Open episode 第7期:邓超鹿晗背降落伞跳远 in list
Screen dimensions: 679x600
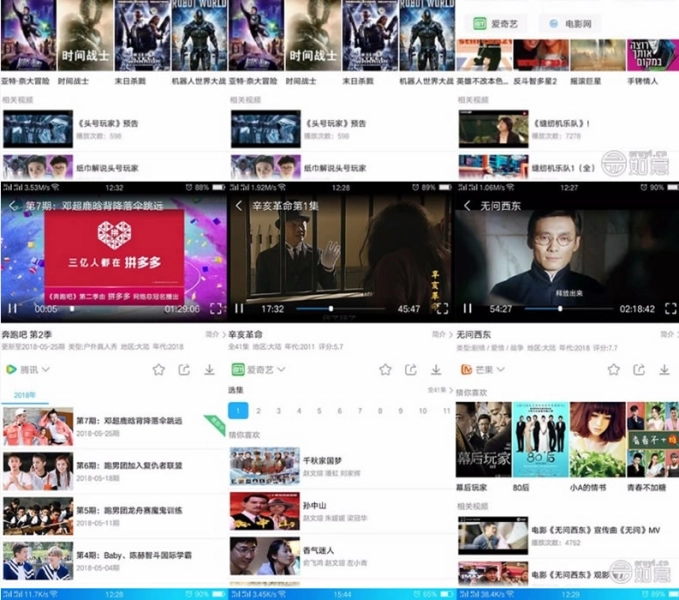coord(114,426)
